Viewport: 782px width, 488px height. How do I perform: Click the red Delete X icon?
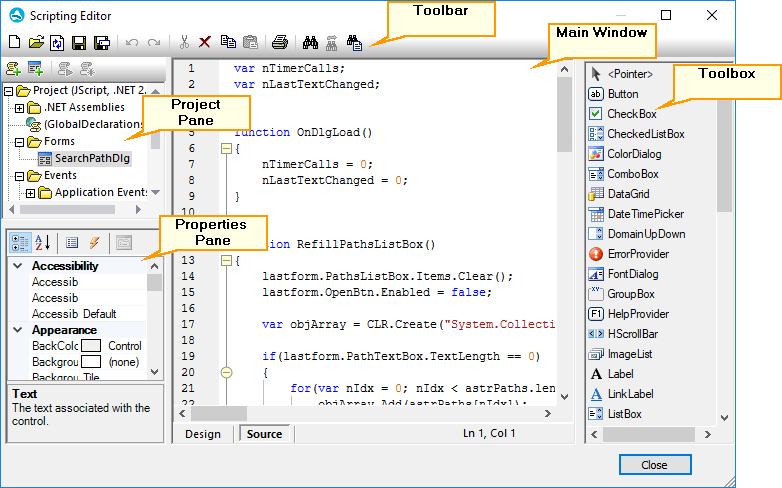click(205, 43)
